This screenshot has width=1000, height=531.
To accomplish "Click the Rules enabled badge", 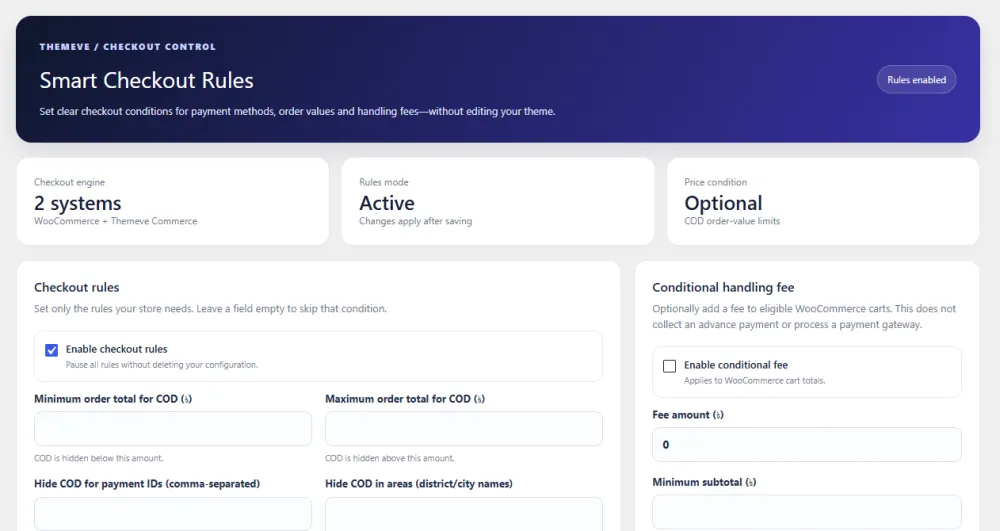I will pos(916,80).
